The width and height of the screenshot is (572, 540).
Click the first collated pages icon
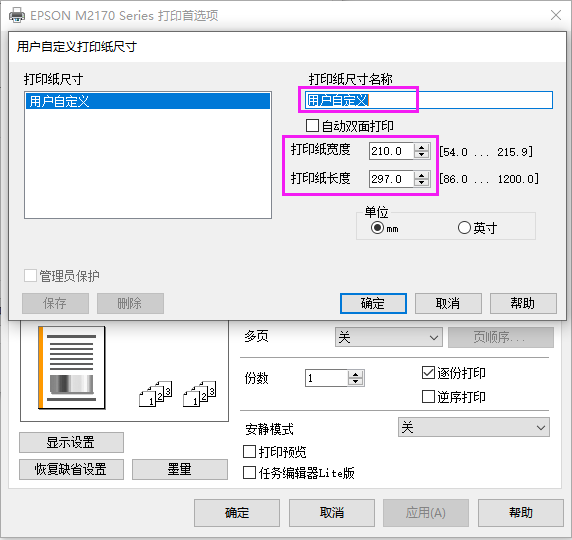click(x=155, y=394)
